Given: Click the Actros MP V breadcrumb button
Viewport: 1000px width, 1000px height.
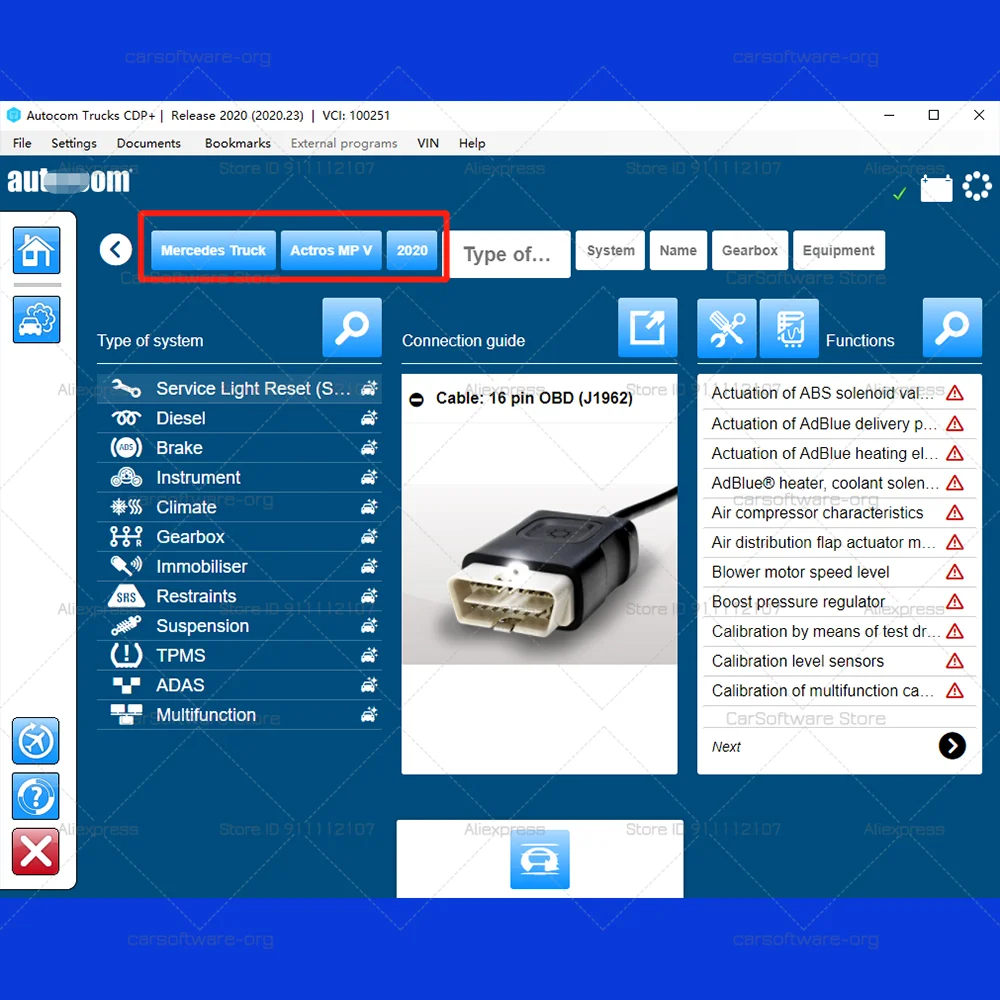Looking at the screenshot, I should [x=331, y=250].
